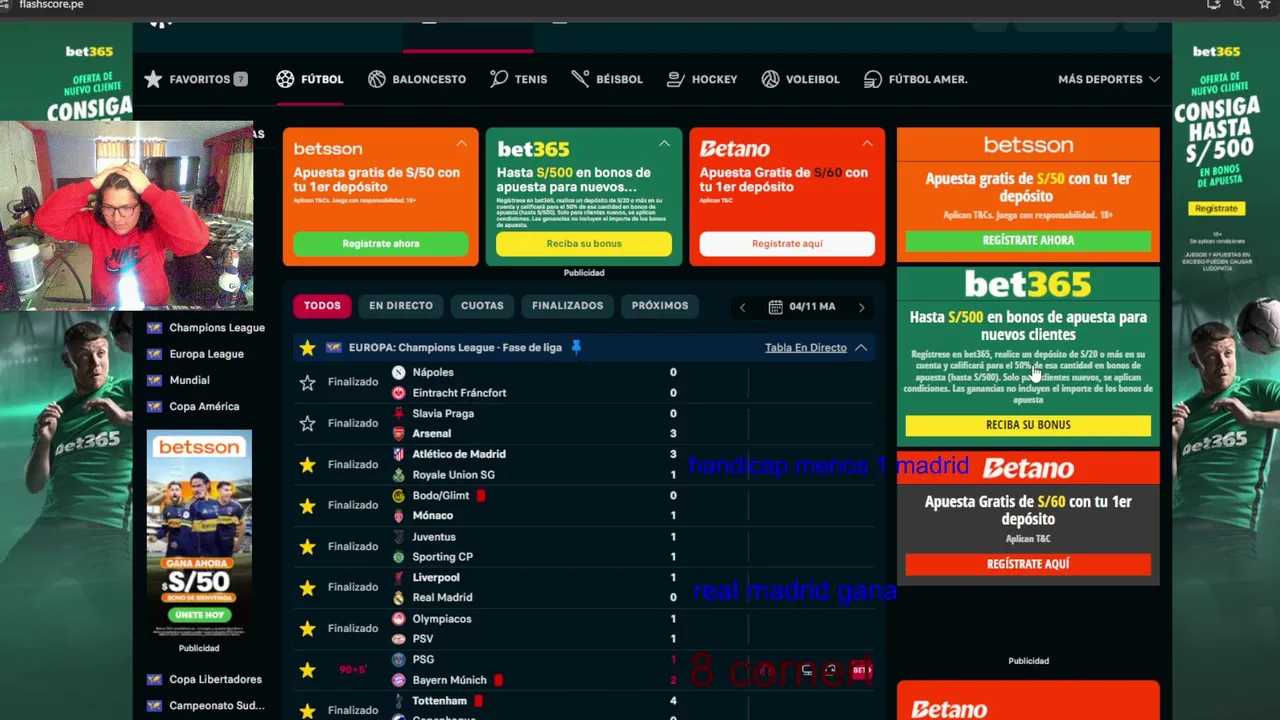
Task: Select the EN DIRECTO filter tab
Action: tap(401, 306)
